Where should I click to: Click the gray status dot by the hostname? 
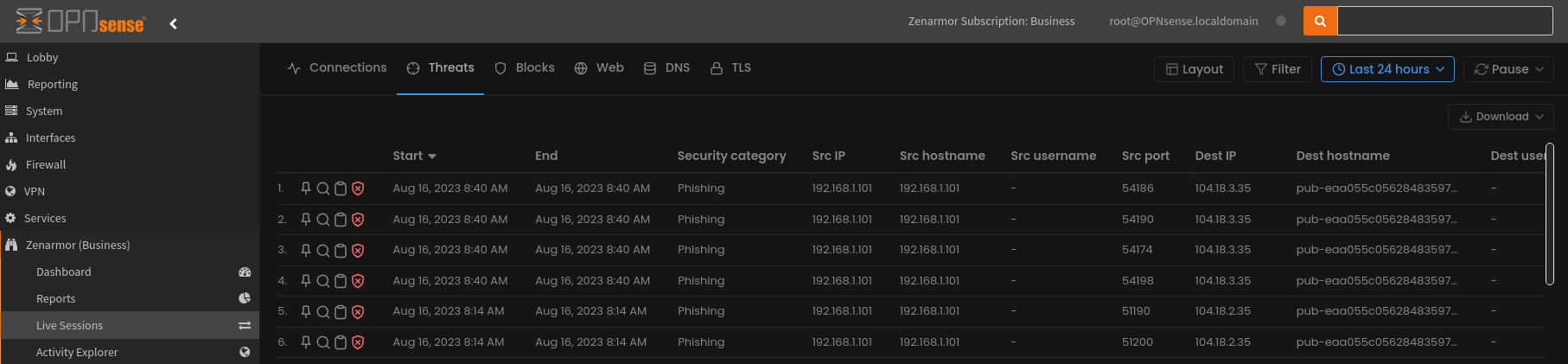[x=1281, y=21]
